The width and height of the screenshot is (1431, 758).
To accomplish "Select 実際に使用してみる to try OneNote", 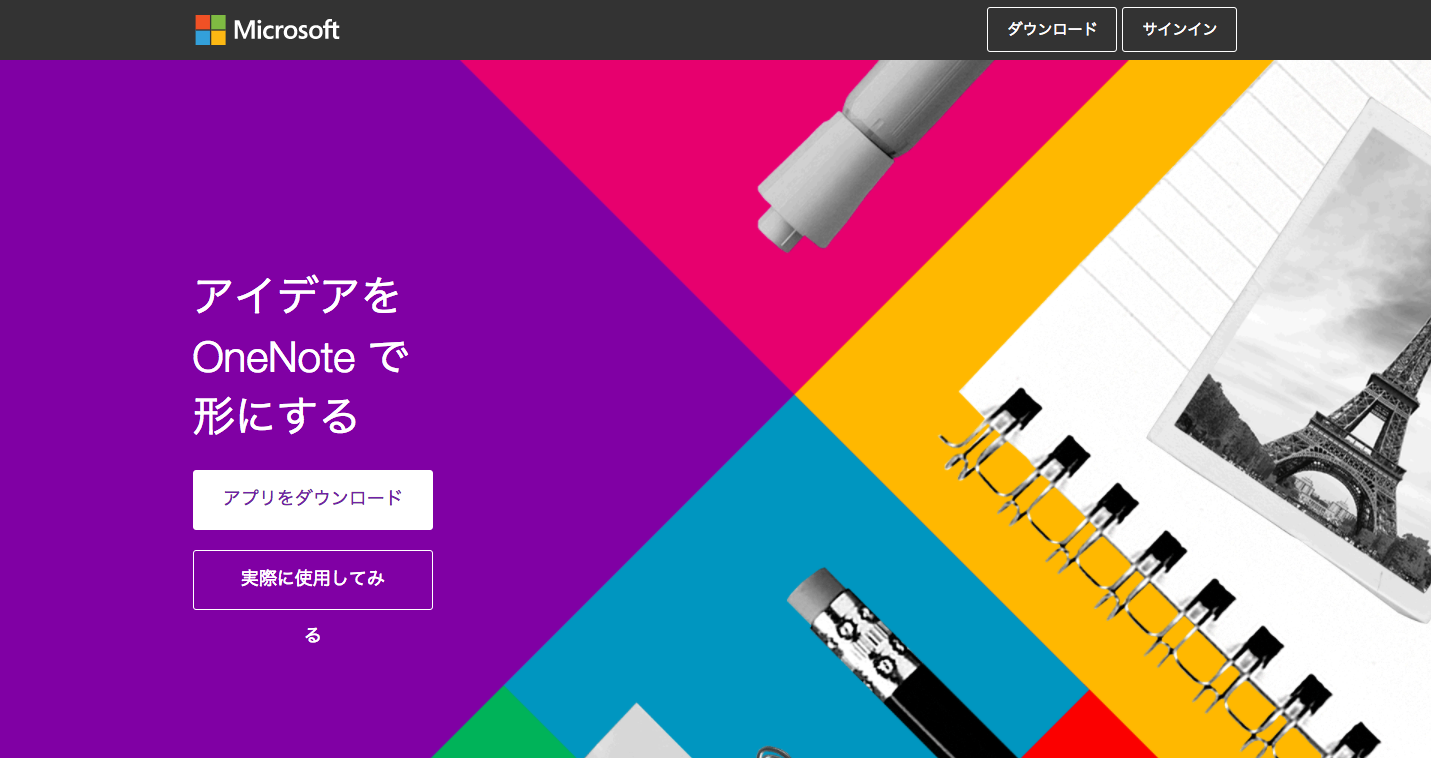I will (x=312, y=579).
